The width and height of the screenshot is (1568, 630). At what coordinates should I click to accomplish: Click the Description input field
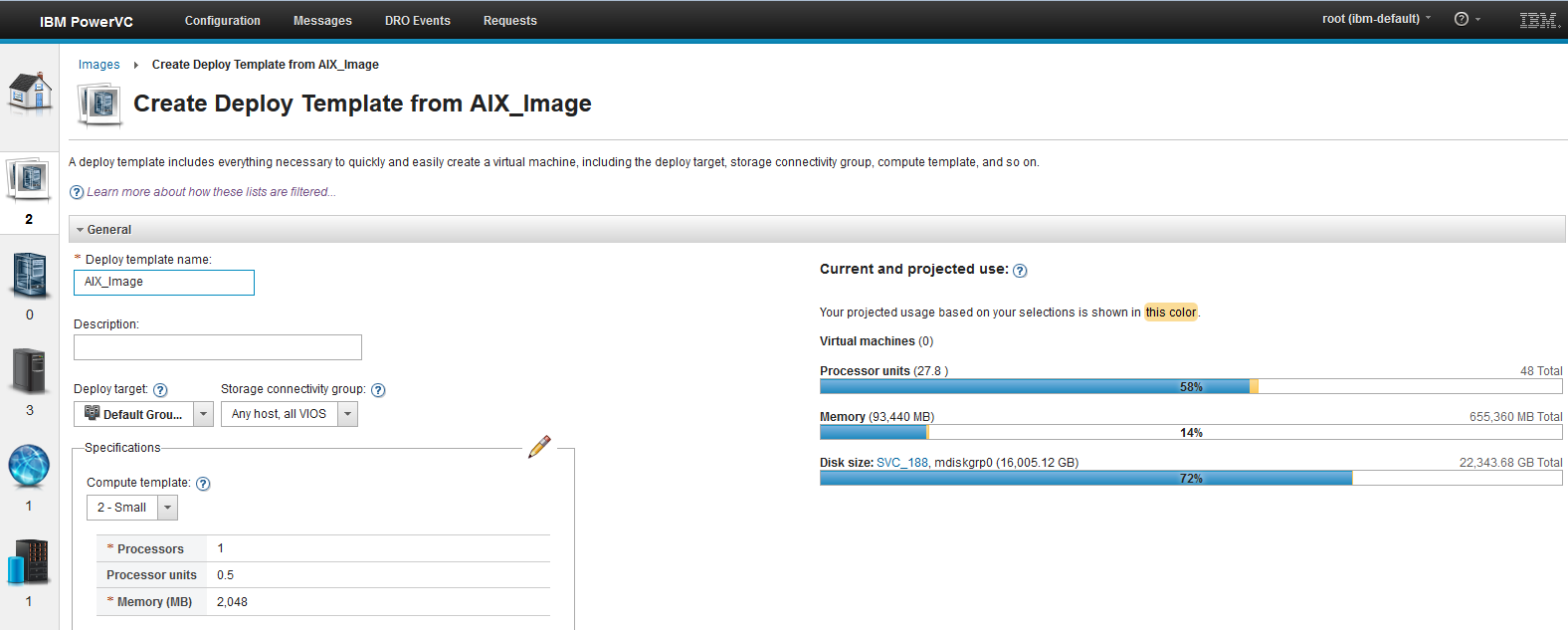click(x=218, y=347)
